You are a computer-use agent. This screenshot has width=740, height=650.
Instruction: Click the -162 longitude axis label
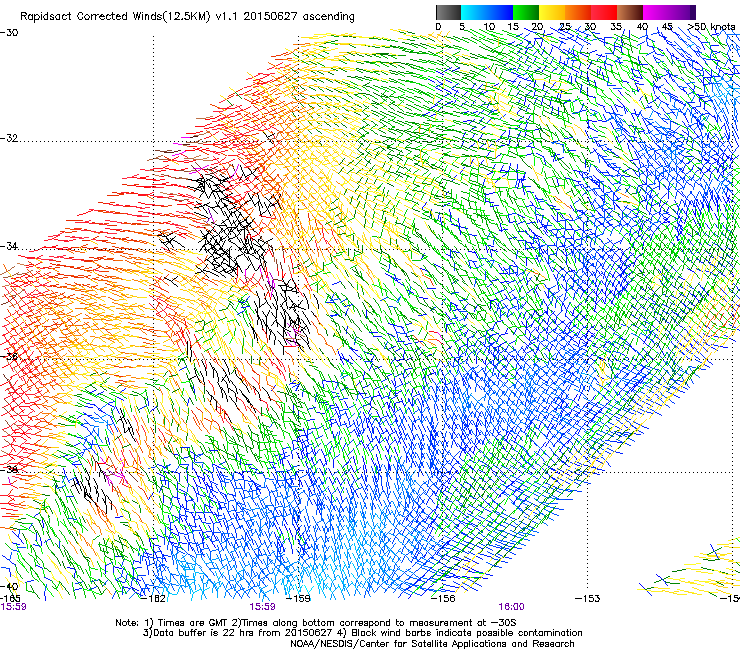(153, 599)
